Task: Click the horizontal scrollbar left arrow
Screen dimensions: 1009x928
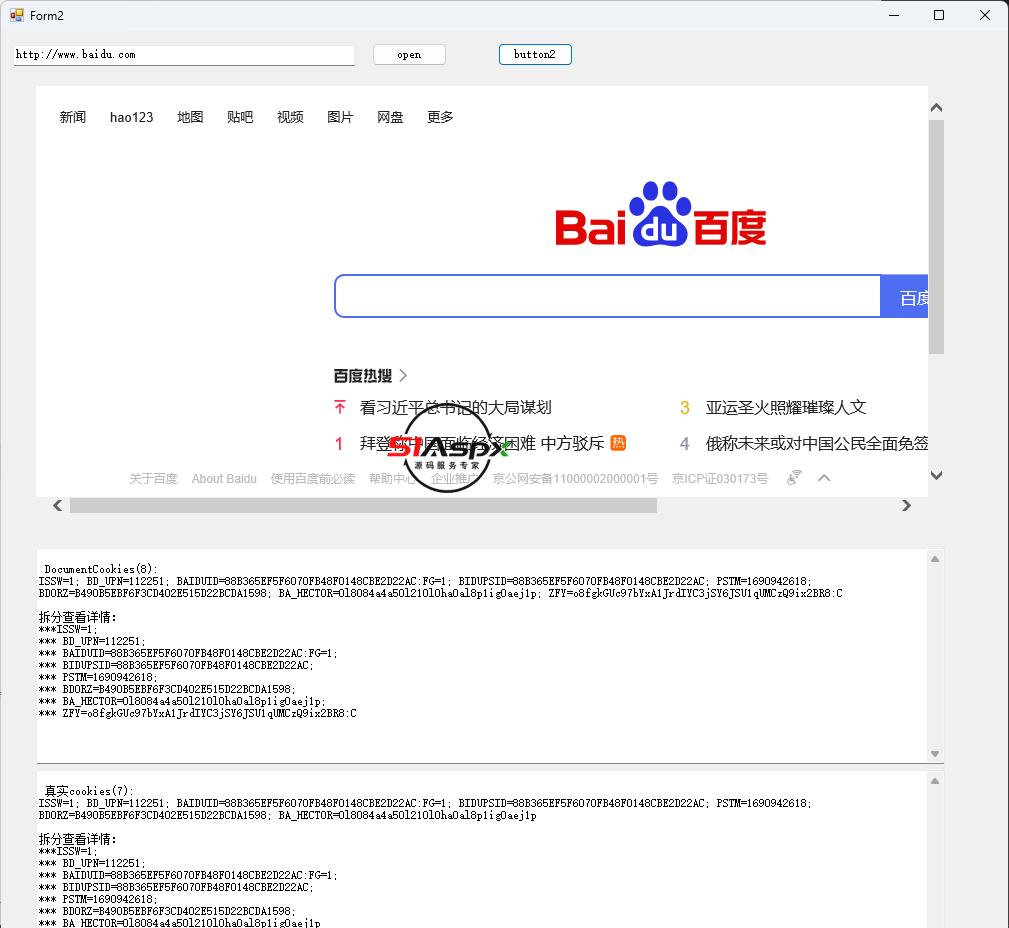Action: (58, 506)
